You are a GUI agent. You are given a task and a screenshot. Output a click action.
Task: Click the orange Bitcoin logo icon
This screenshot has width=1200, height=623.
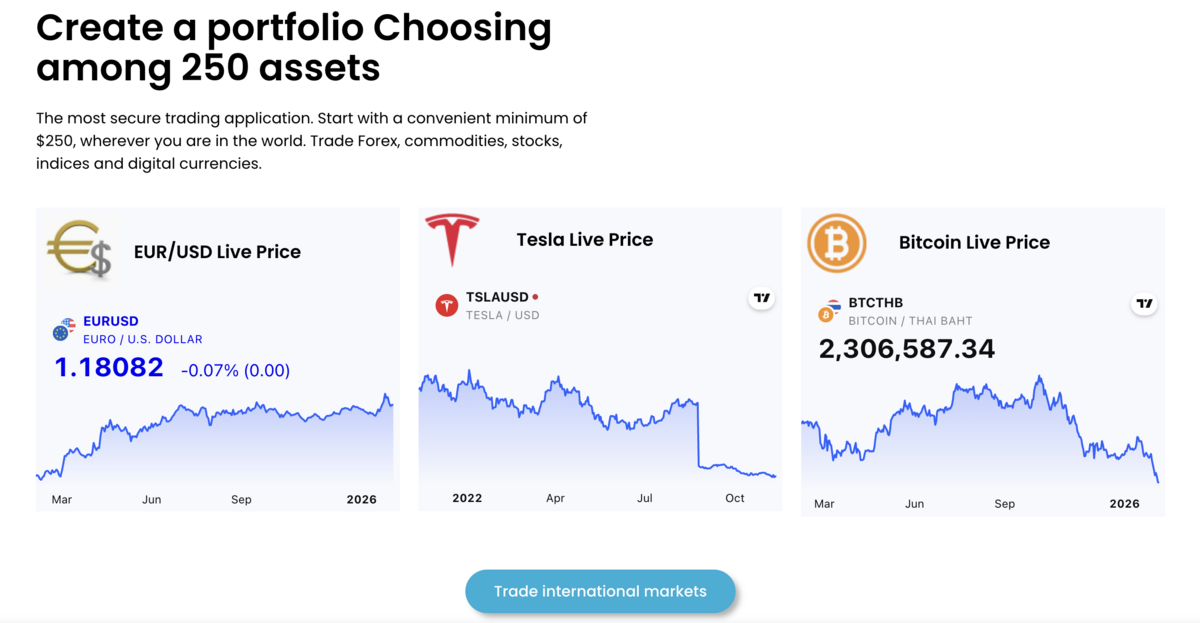click(x=835, y=242)
